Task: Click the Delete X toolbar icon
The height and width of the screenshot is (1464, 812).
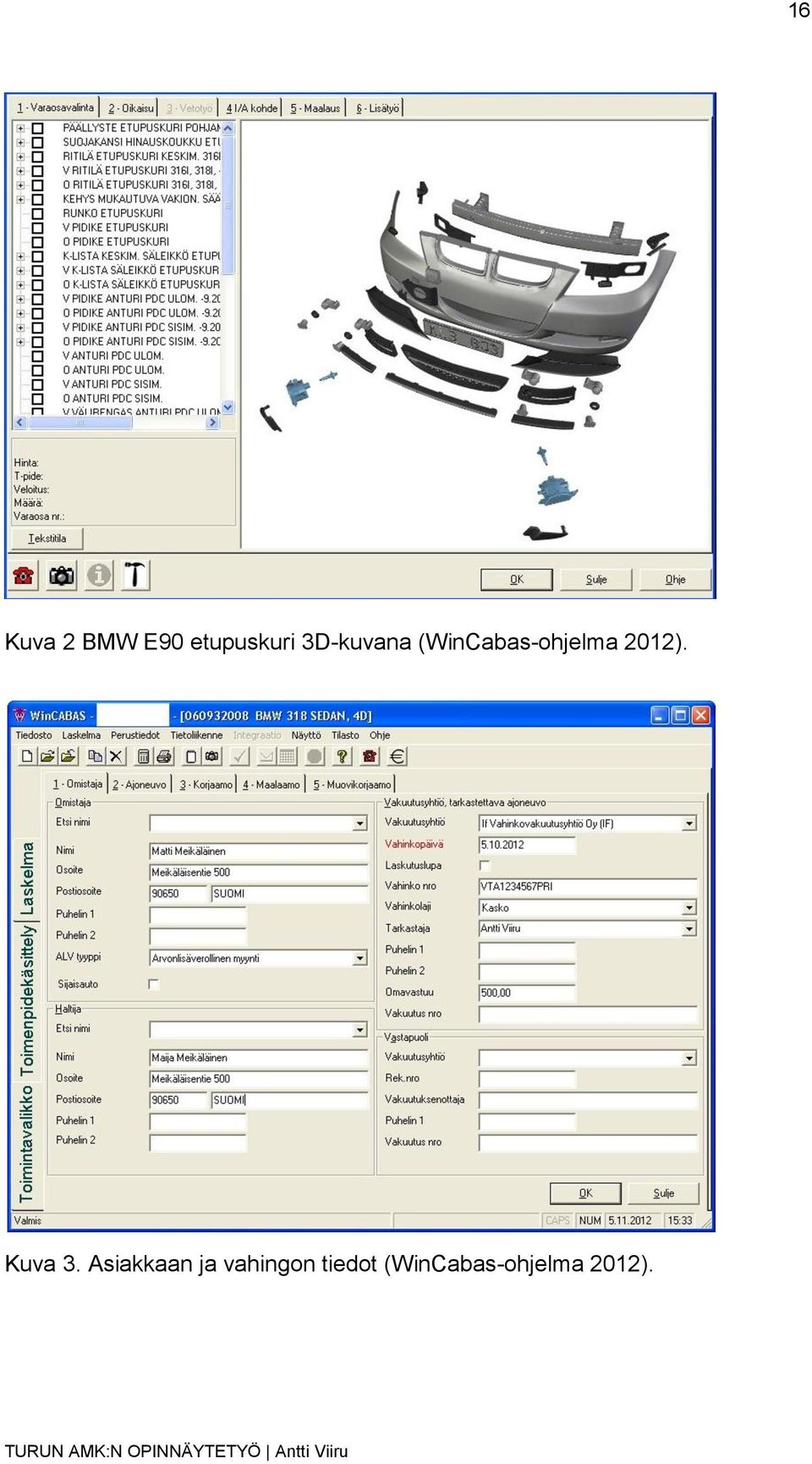Action: coord(116,757)
